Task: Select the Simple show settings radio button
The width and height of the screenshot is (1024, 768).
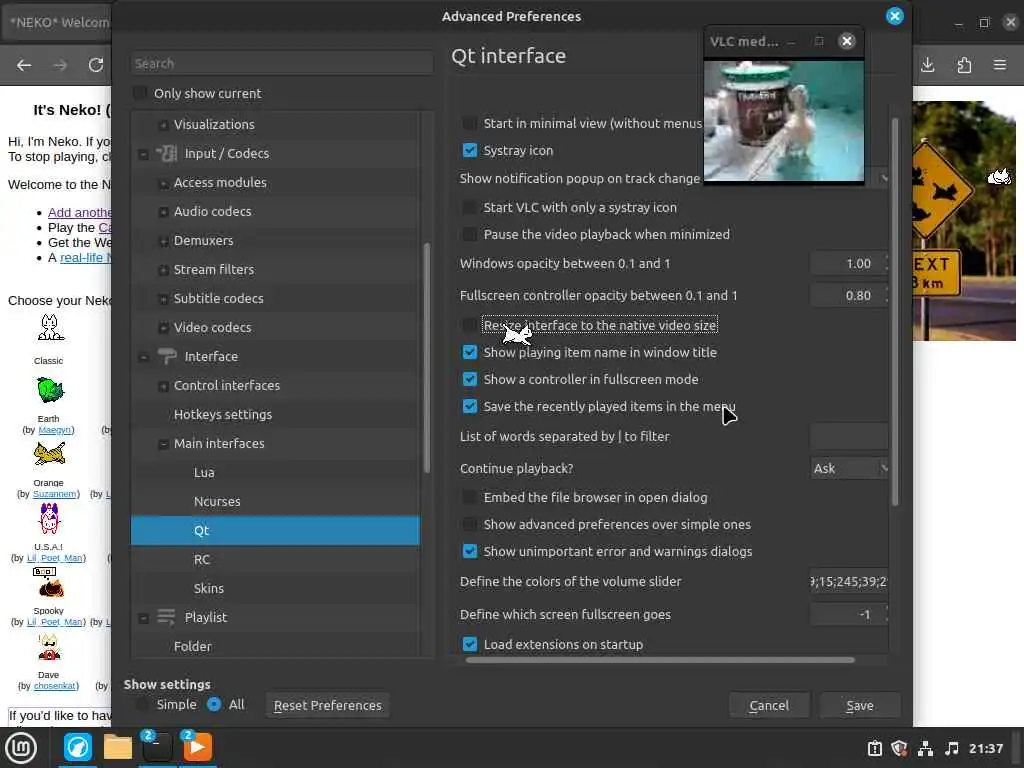Action: coord(141,704)
